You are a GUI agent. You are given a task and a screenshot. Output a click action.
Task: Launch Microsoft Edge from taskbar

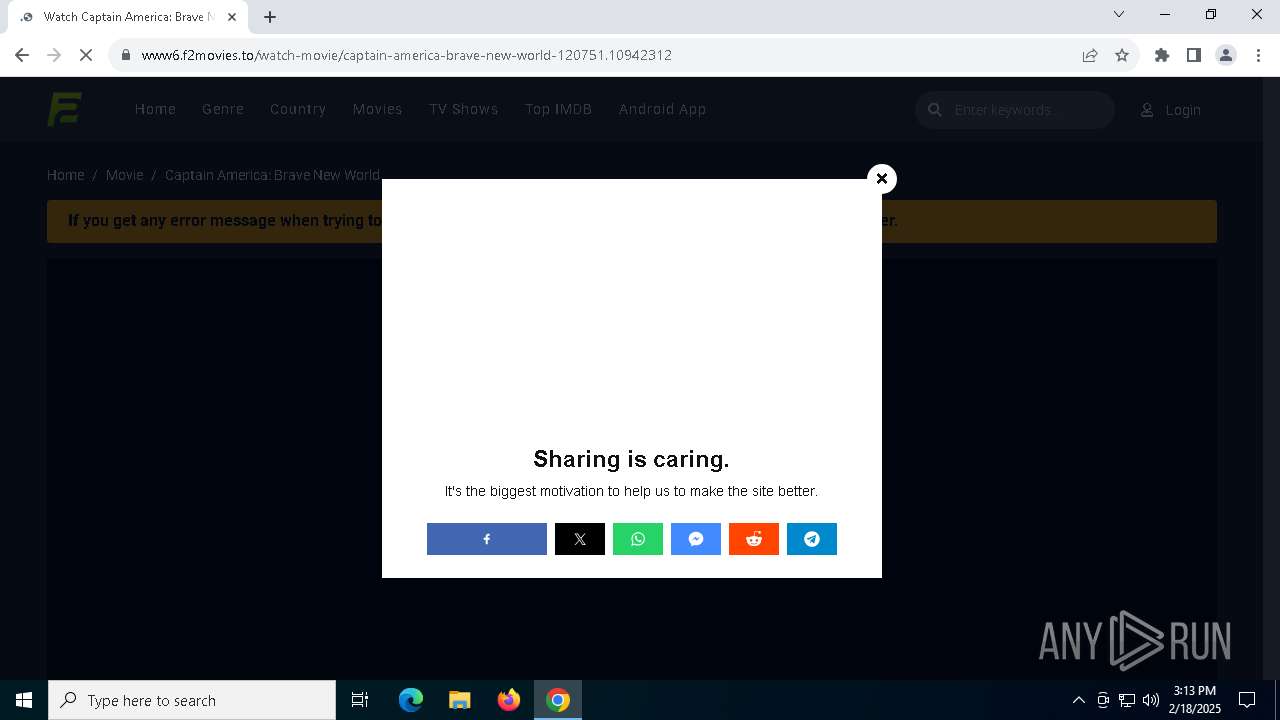411,700
